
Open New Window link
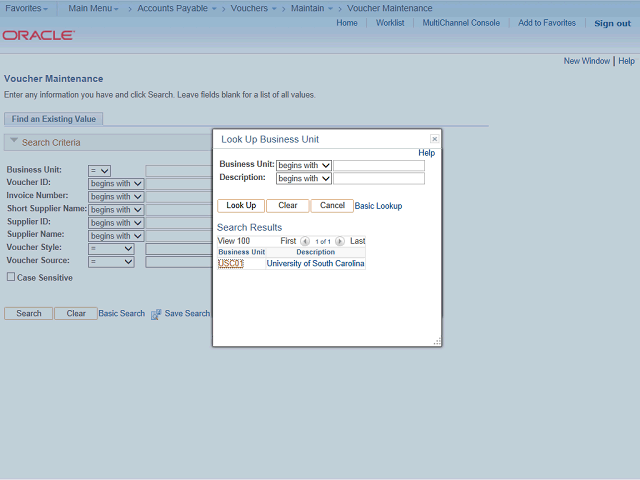587,61
